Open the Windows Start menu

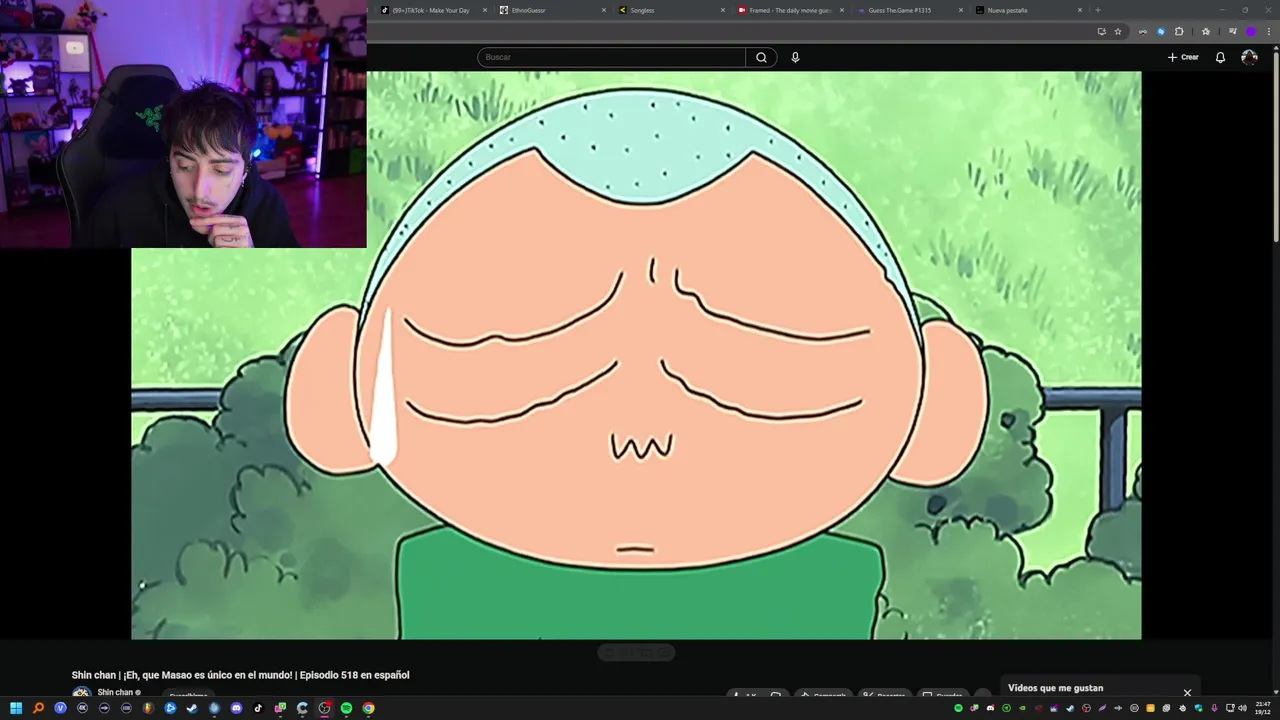point(16,708)
